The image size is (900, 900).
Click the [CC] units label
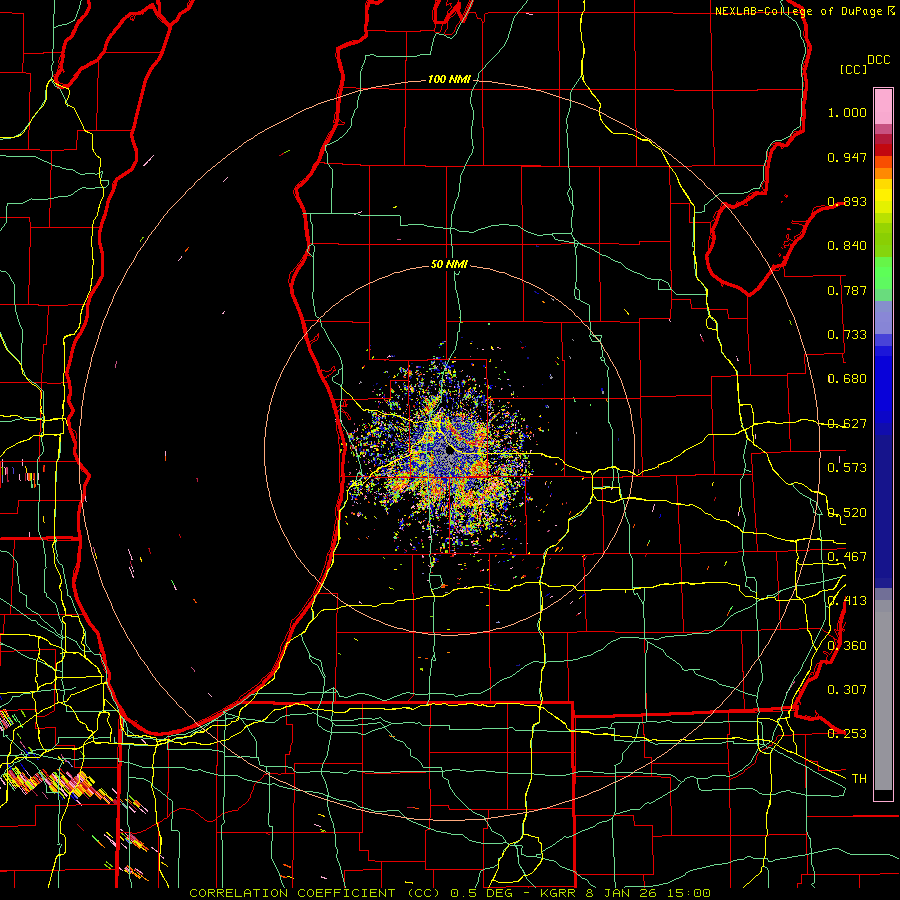pos(853,69)
